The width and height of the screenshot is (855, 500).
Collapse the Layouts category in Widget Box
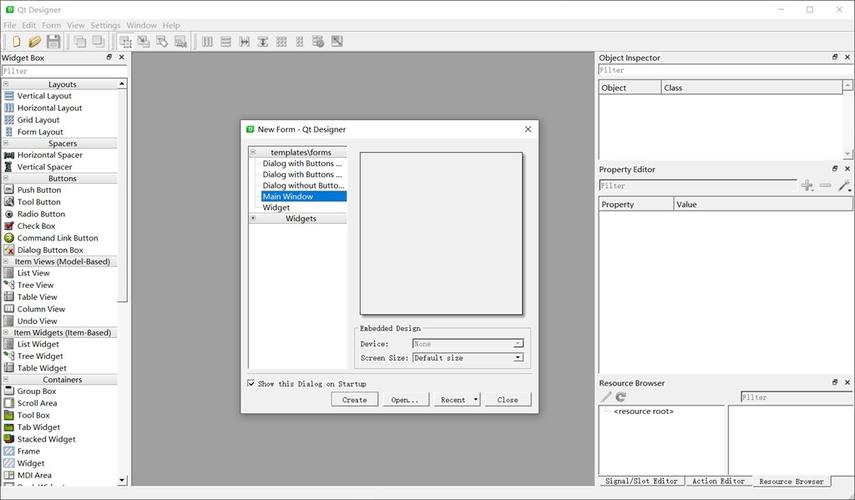[5, 84]
